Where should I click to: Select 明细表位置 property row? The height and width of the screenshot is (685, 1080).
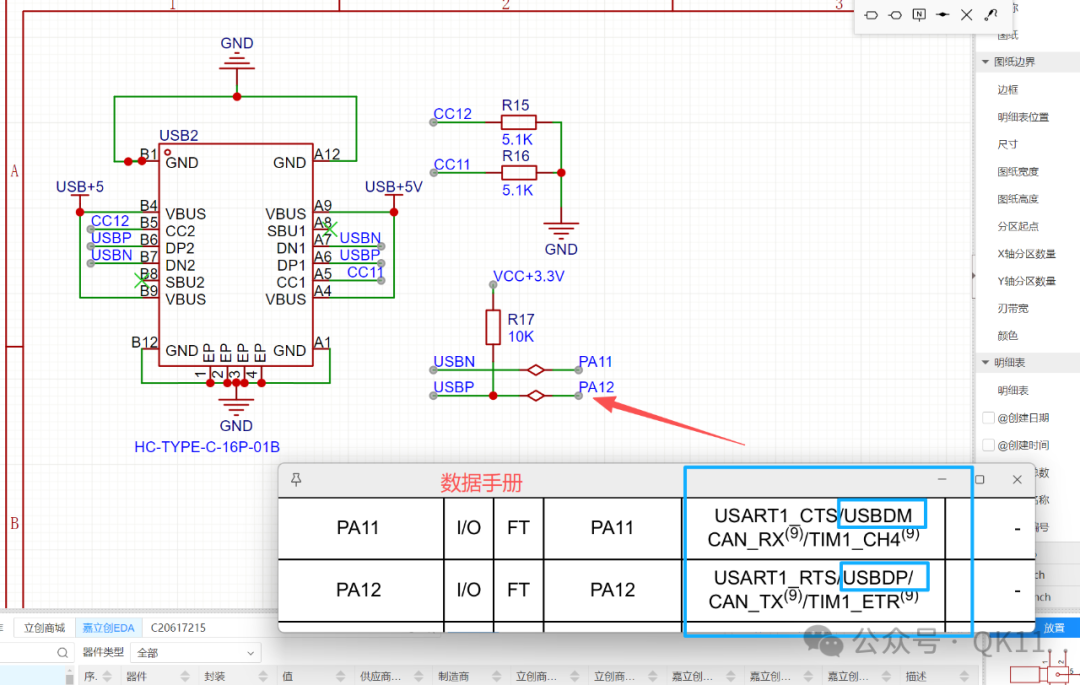pyautogui.click(x=1026, y=117)
